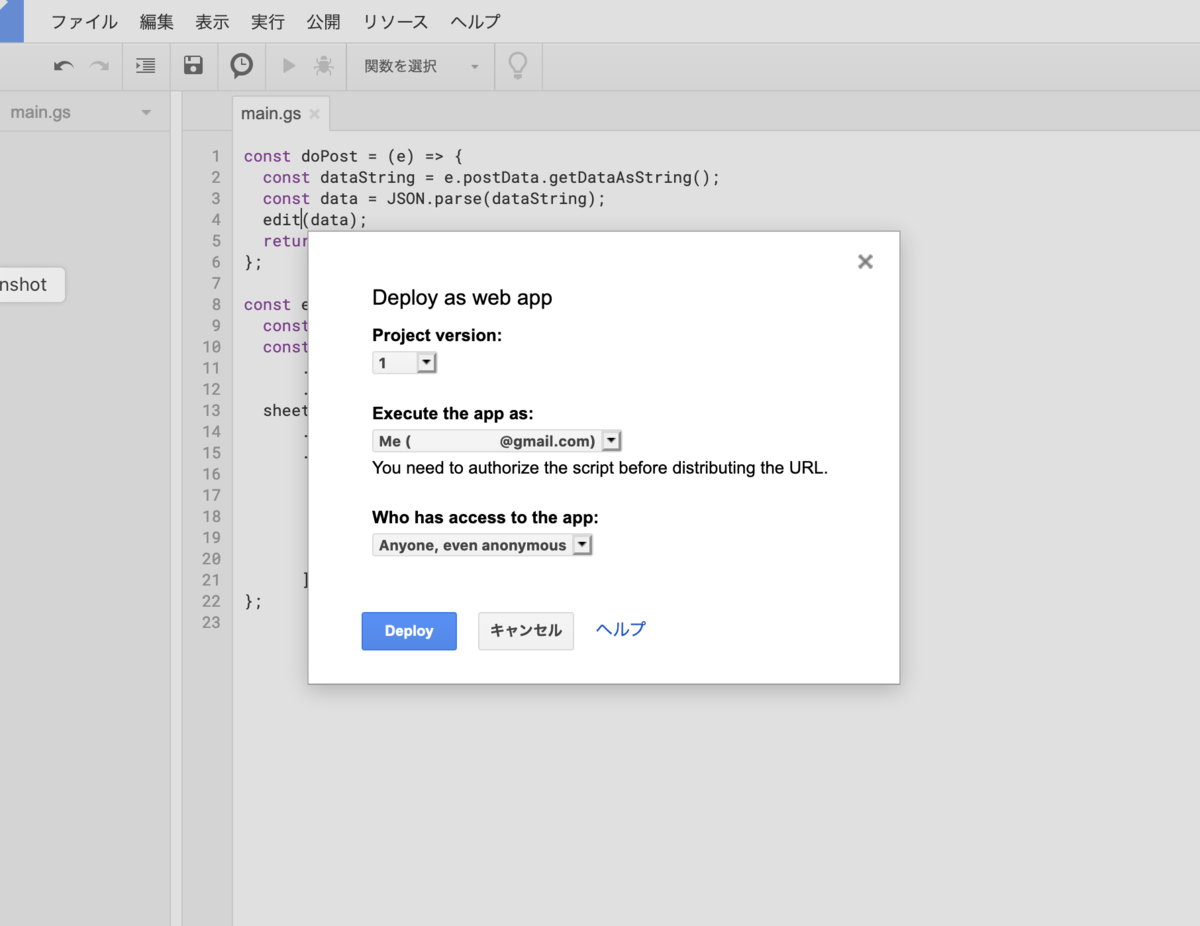The image size is (1200, 926).
Task: Click the Undo icon in the toolbar
Action: (62, 66)
